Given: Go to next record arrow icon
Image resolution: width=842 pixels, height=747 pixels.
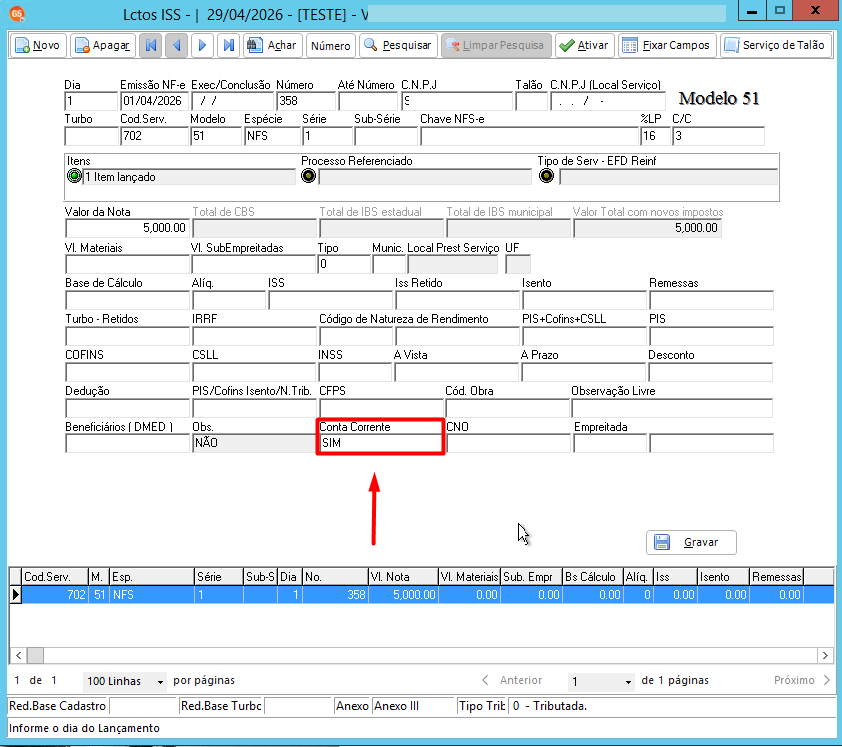Looking at the screenshot, I should point(202,46).
